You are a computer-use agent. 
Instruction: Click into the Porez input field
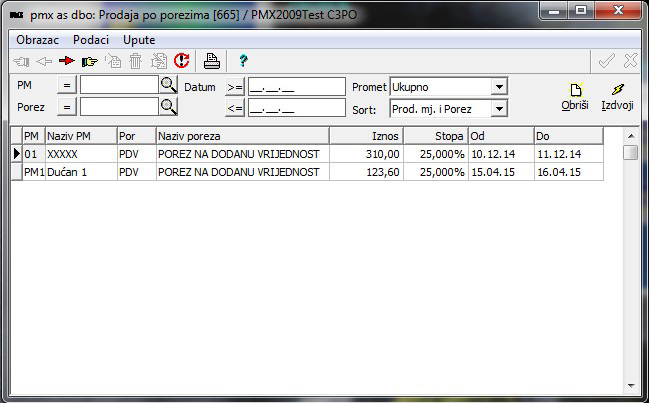(x=119, y=107)
